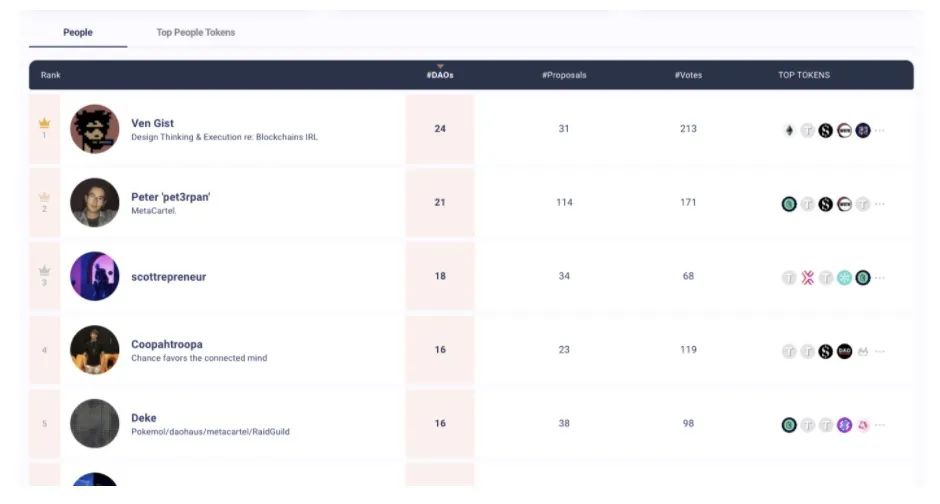Sort by the #DAOs column header
This screenshot has height=504, width=940.
440,75
